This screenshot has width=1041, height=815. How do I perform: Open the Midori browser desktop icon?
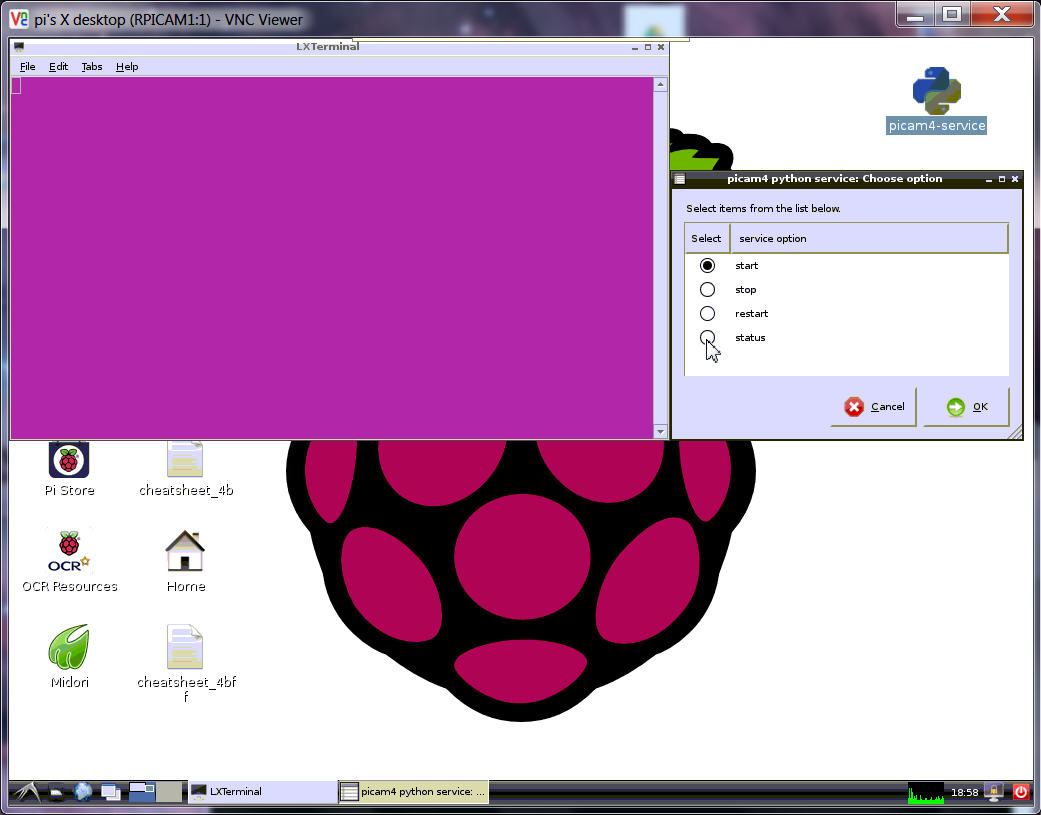(x=69, y=648)
